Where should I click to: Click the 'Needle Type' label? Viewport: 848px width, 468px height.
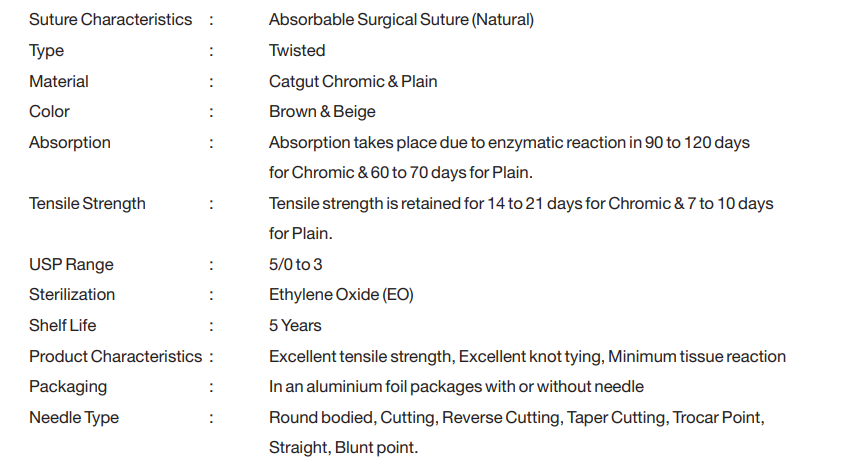72,418
